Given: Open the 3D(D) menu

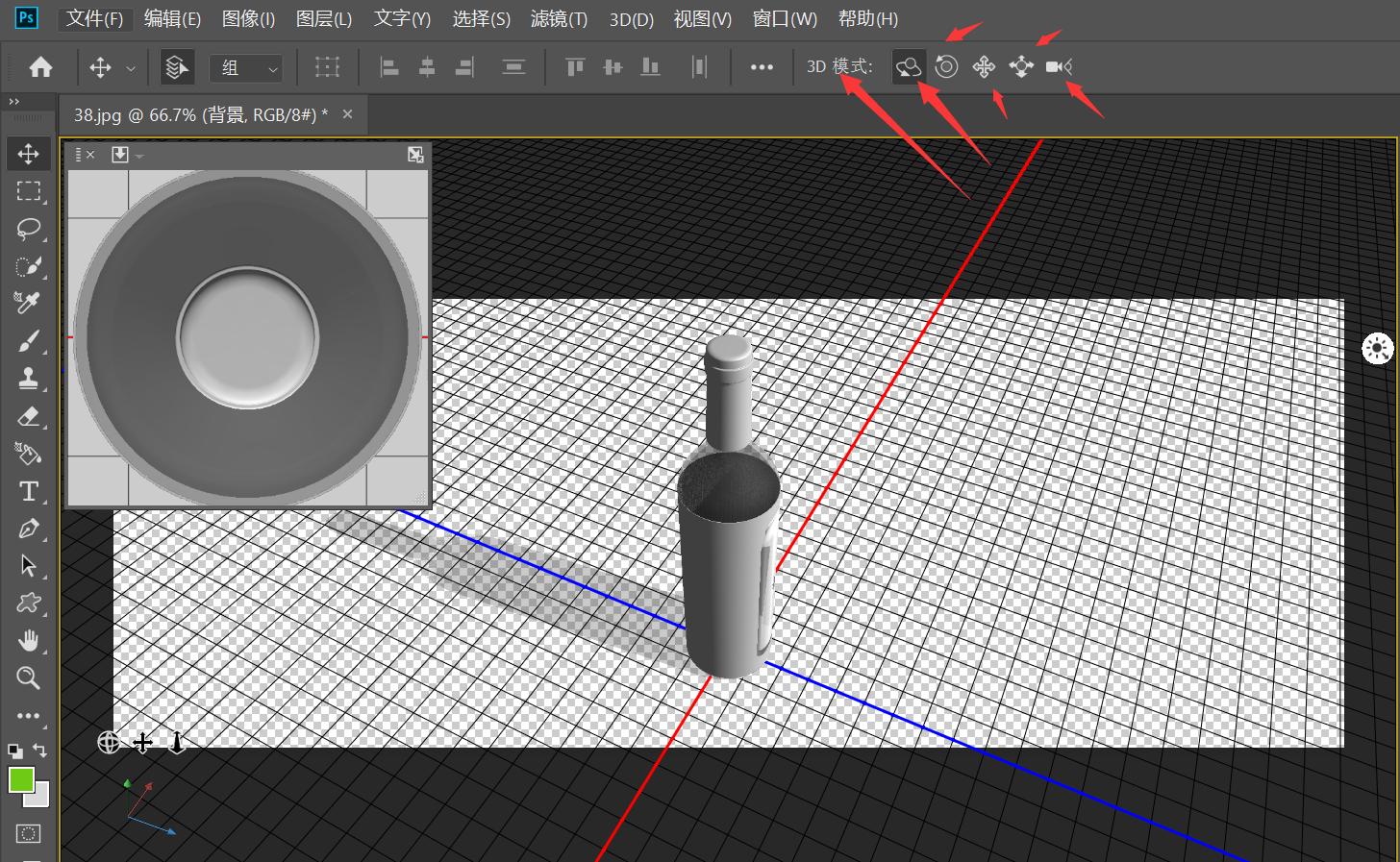Looking at the screenshot, I should pyautogui.click(x=631, y=19).
